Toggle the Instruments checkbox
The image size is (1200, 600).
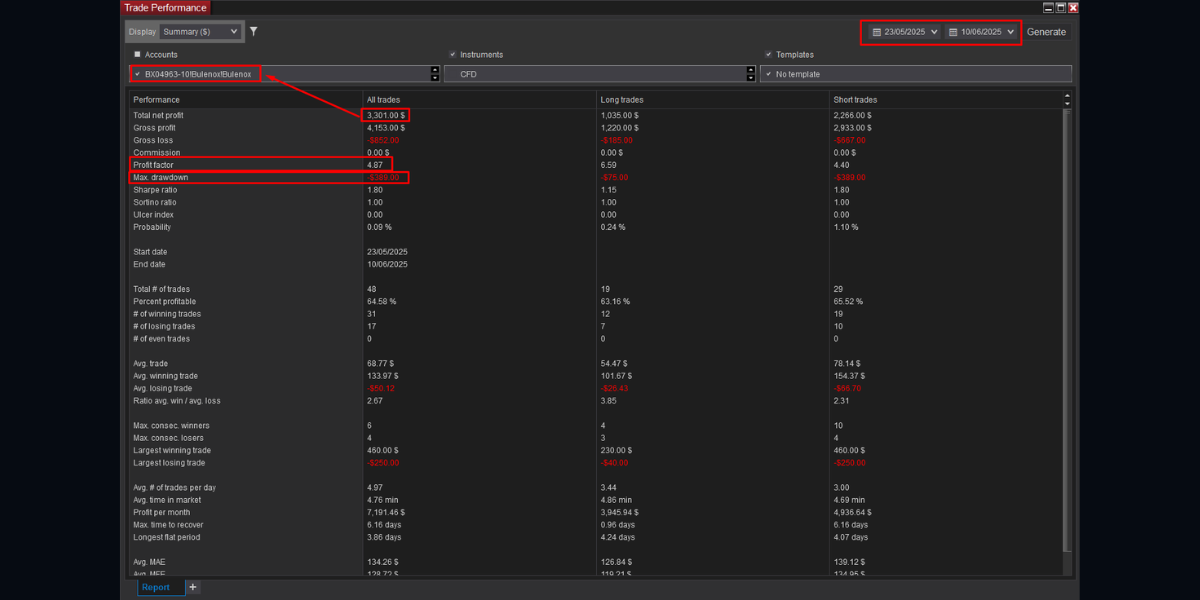(453, 54)
